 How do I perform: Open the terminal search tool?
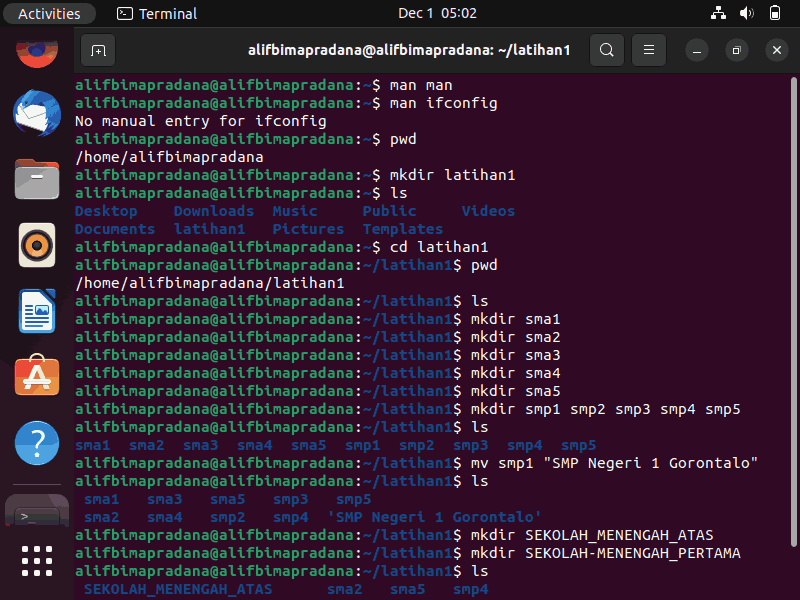(607, 50)
